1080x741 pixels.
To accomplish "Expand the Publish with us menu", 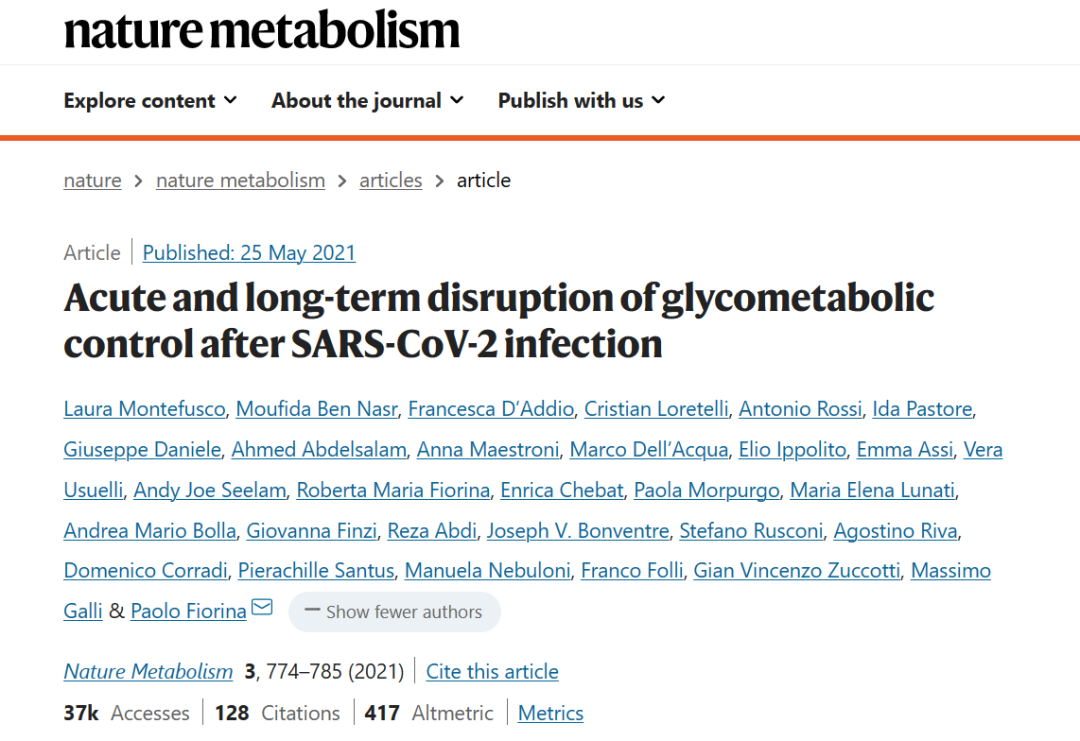I will click(581, 101).
